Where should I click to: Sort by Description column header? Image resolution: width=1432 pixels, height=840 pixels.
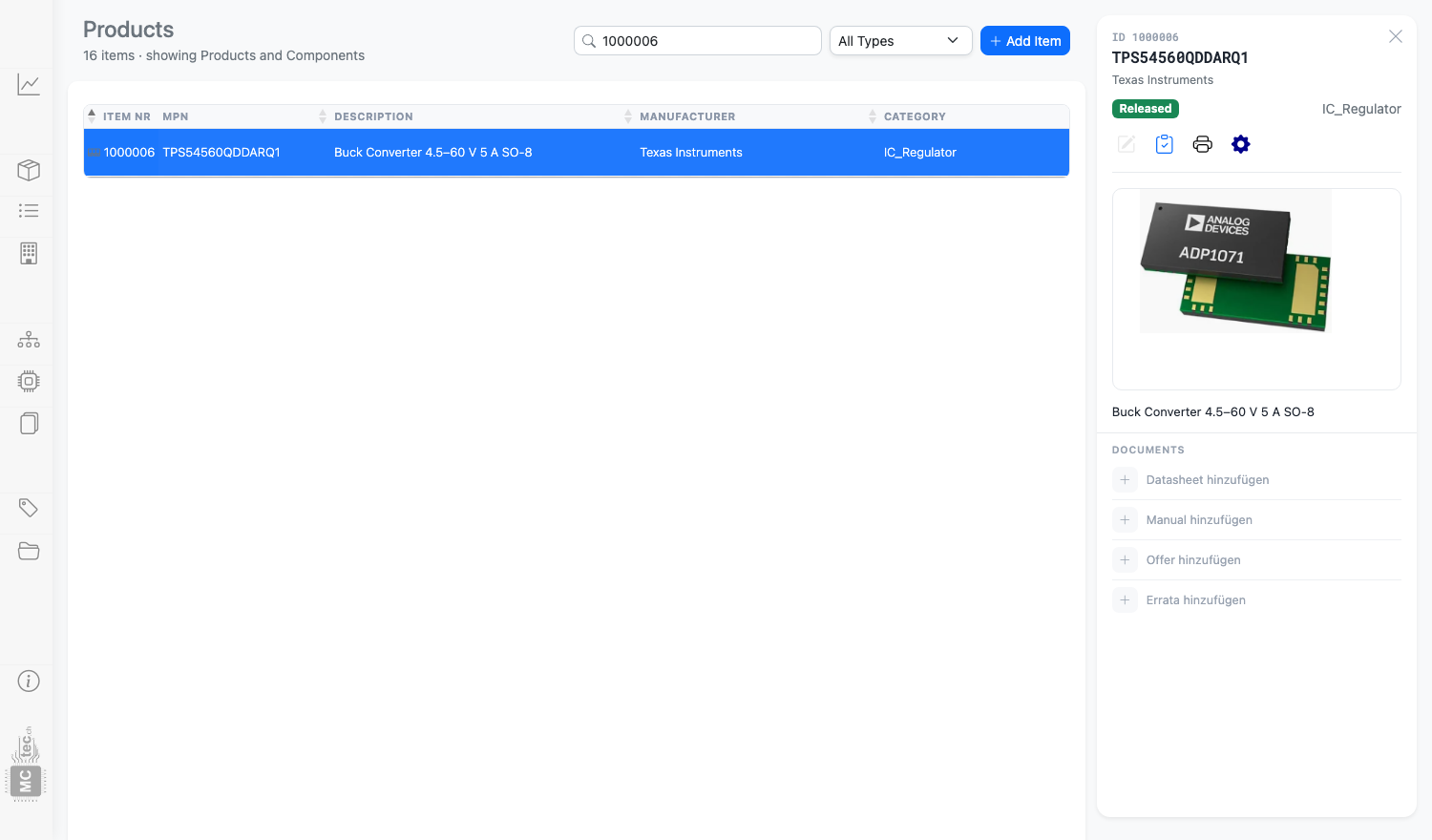pos(373,116)
